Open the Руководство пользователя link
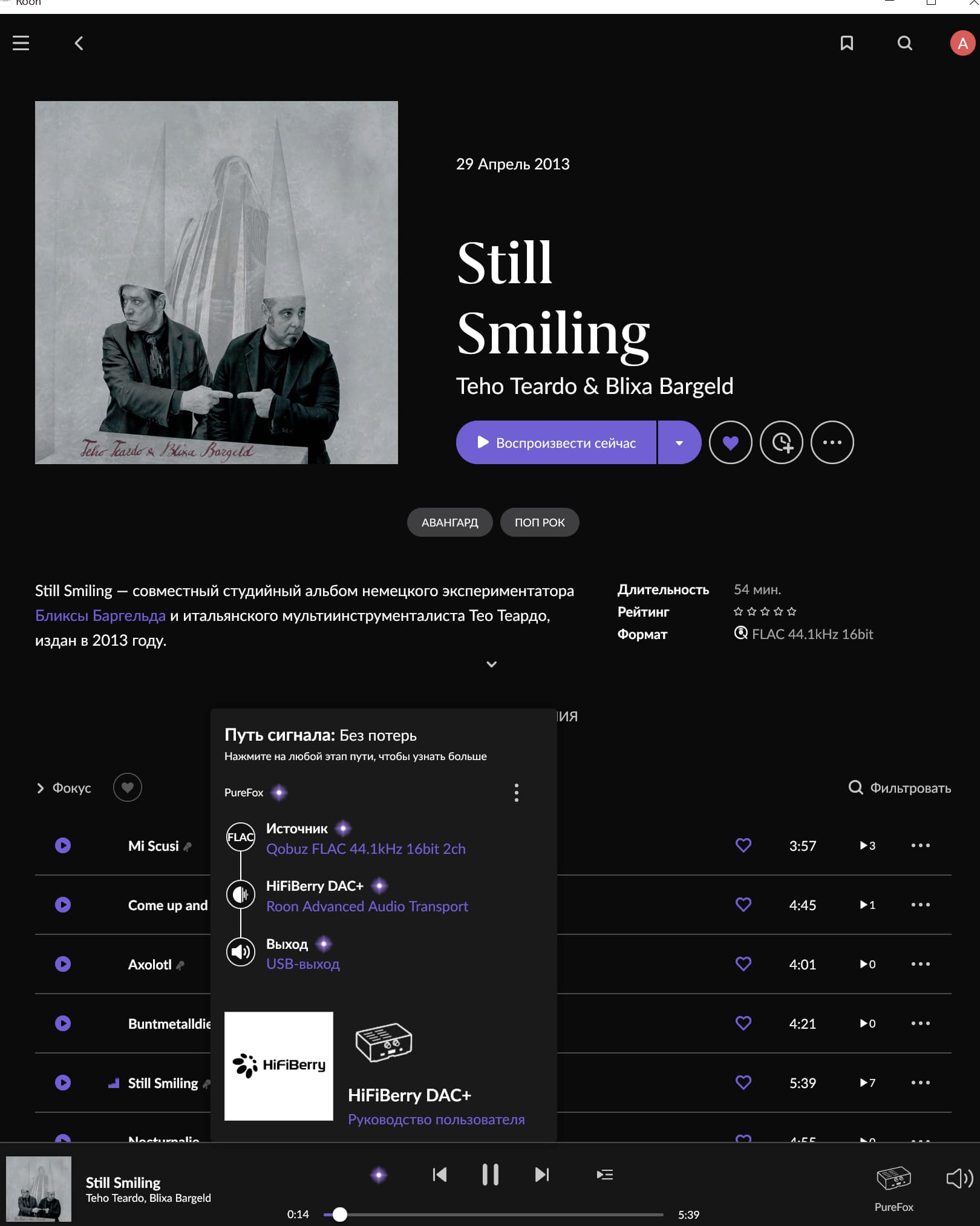This screenshot has width=980, height=1226. tap(436, 1119)
